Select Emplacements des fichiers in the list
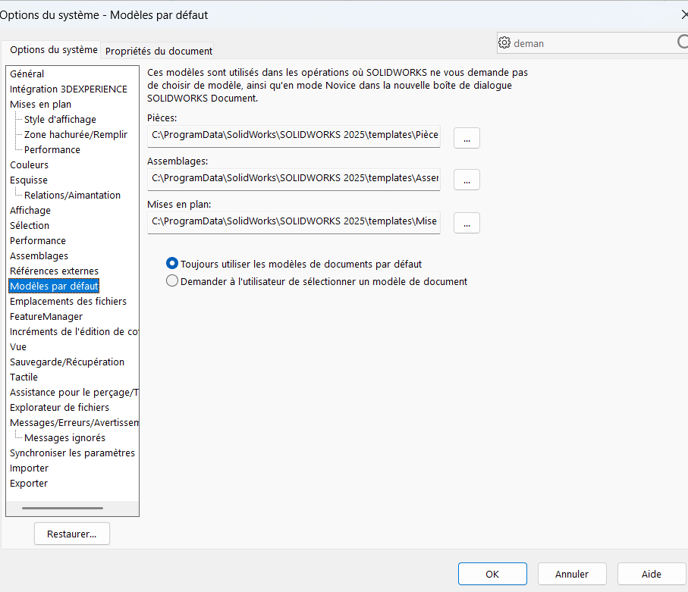The image size is (688, 592). (x=68, y=301)
